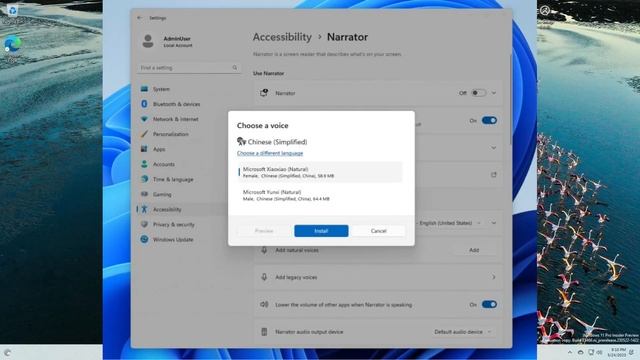The image size is (640, 360).
Task: Click the notification bell tray icon
Action: pyautogui.click(x=632, y=352)
